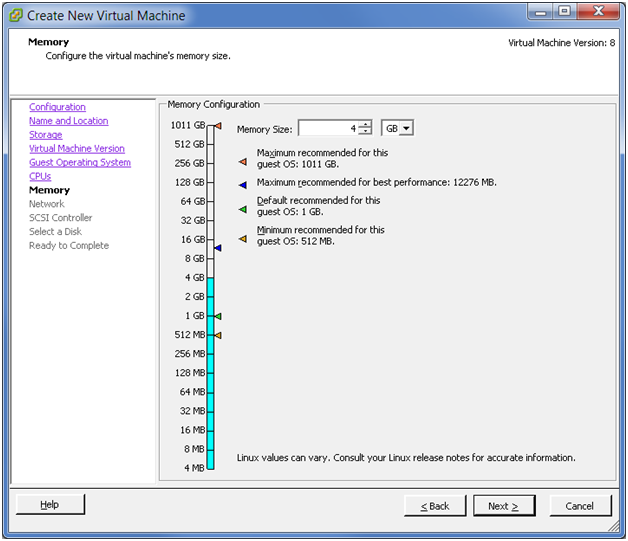Click the 8 MB scale label
The width and height of the screenshot is (628, 541).
(194, 449)
